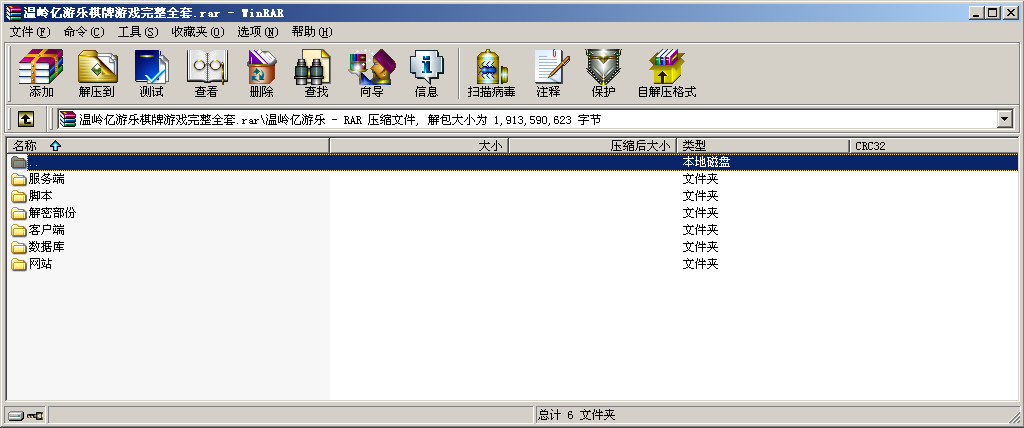The height and width of the screenshot is (428, 1024).
Task: Click the 自解压格式 (SFX) icon
Action: coord(666,73)
